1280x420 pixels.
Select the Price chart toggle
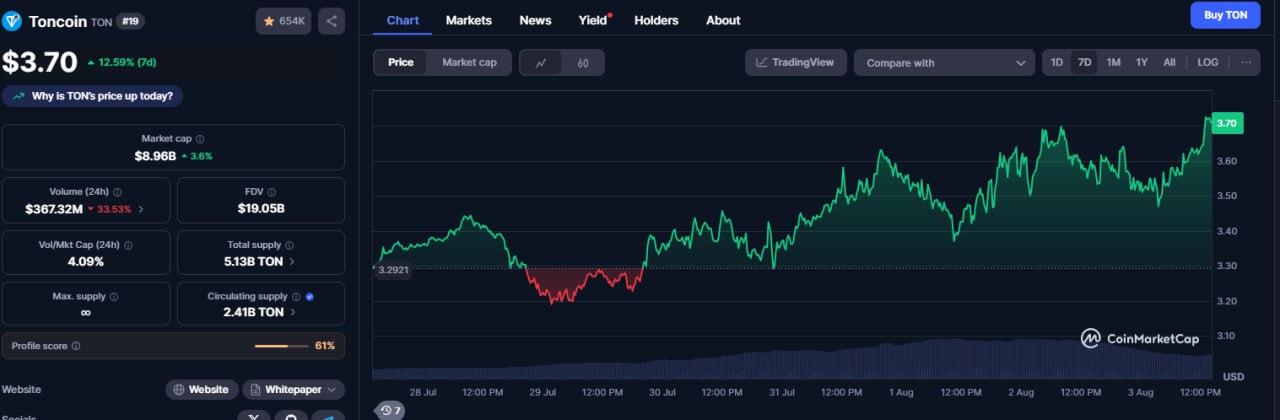(401, 62)
